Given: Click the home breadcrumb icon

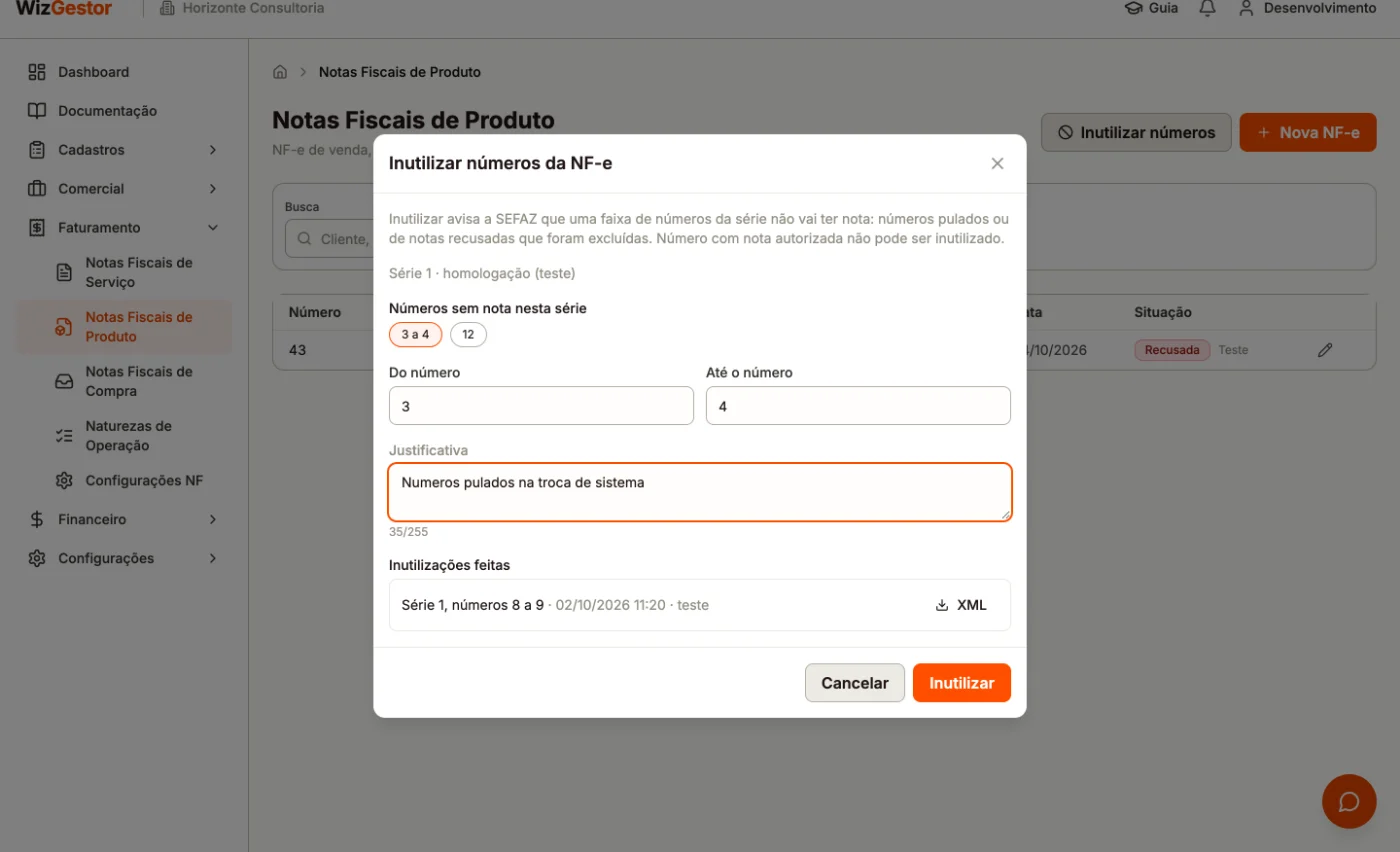Looking at the screenshot, I should tap(280, 72).
